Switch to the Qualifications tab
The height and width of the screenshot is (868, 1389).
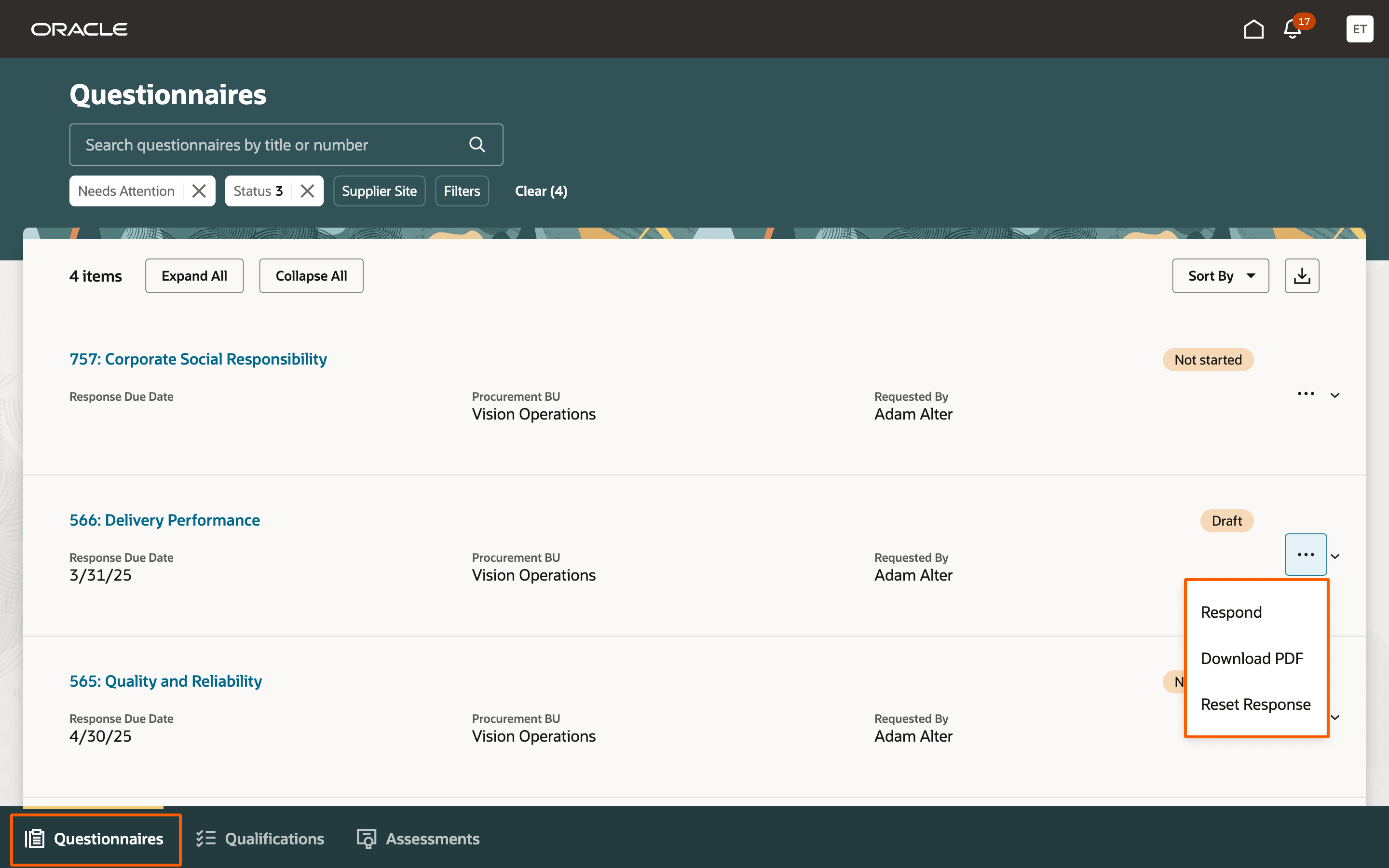coord(260,839)
